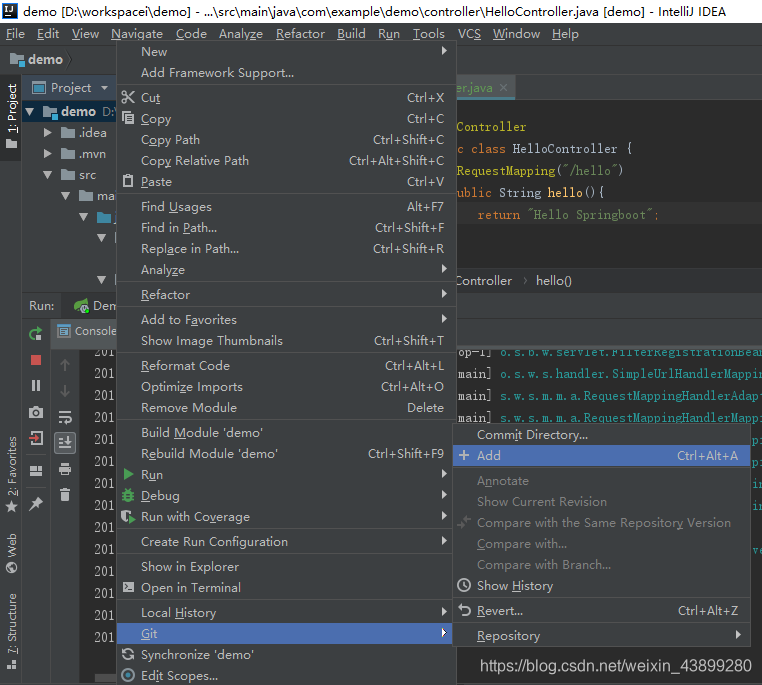Choose Reformat Code
The image size is (762, 685).
click(x=286, y=365)
